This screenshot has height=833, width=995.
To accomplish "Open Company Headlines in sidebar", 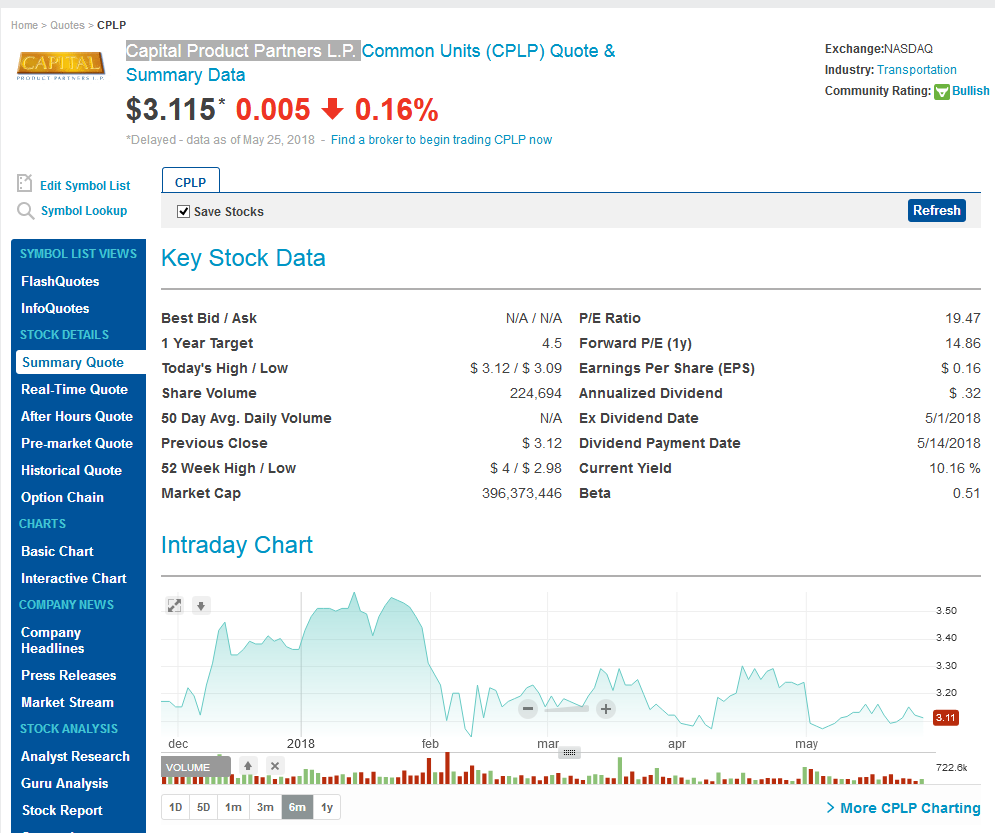I will pyautogui.click(x=53, y=640).
